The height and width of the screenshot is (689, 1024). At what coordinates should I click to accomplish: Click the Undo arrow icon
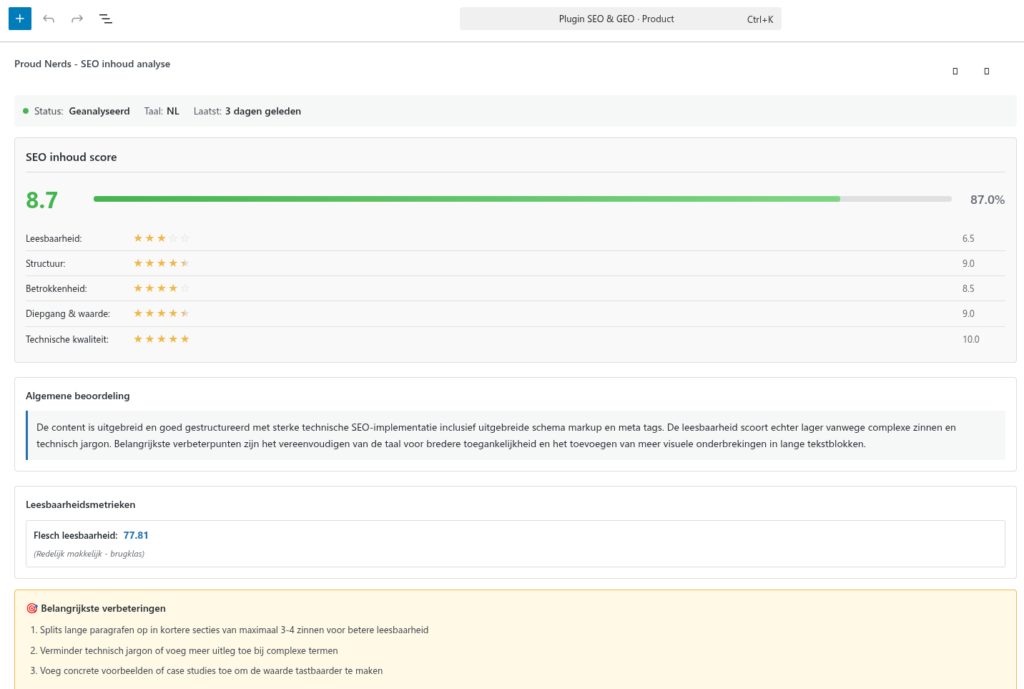click(48, 18)
